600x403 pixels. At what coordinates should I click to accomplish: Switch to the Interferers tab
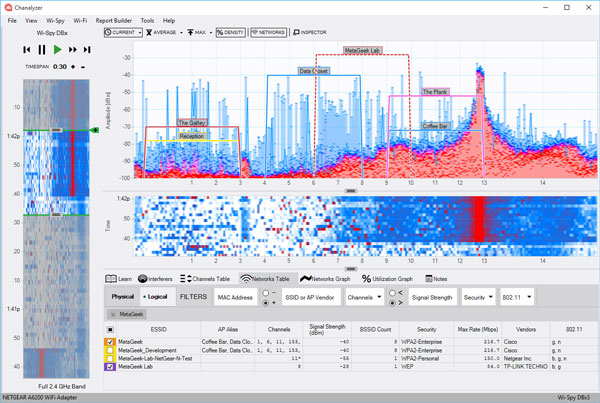point(155,279)
